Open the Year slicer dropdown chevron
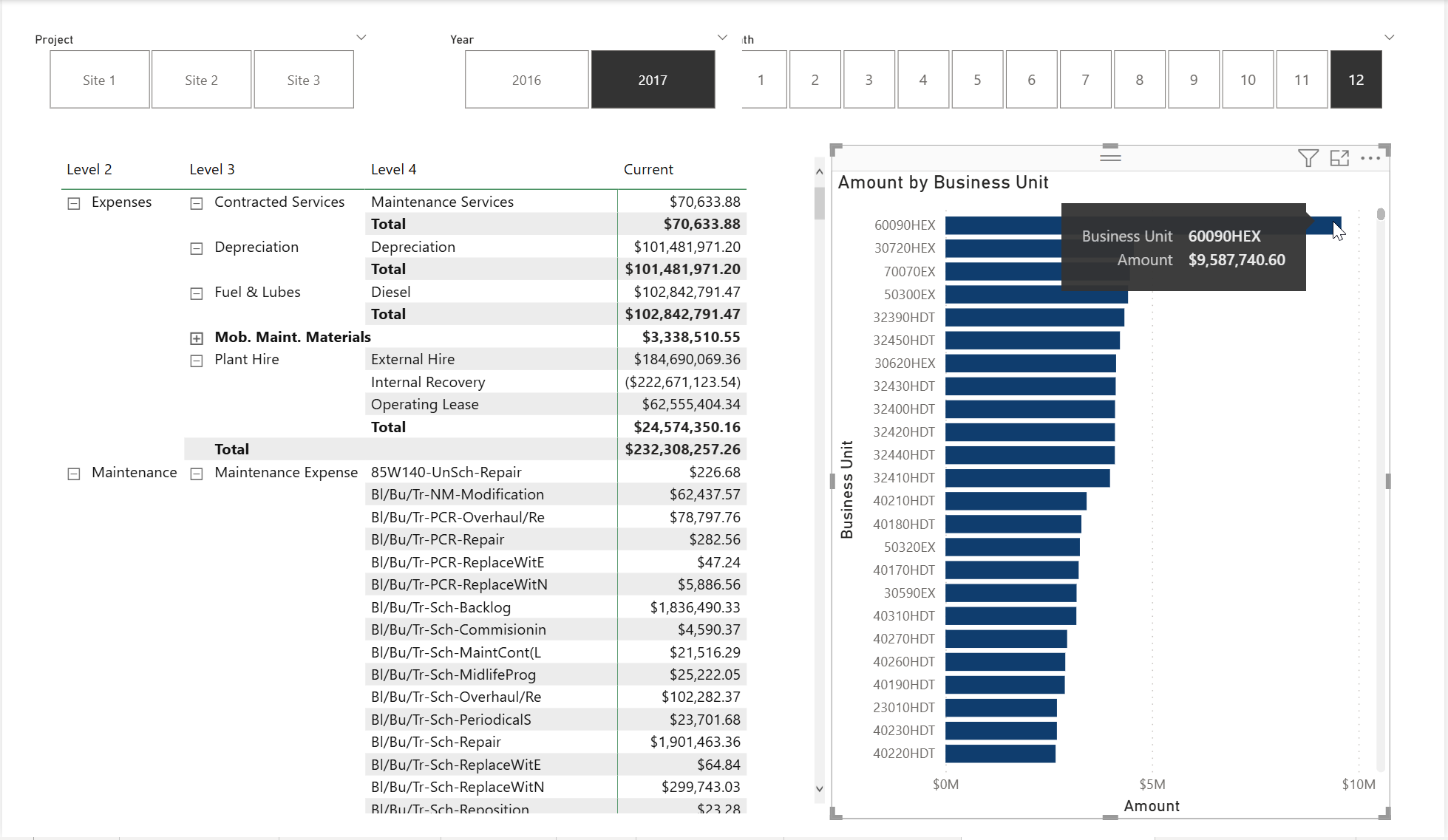 tap(722, 38)
